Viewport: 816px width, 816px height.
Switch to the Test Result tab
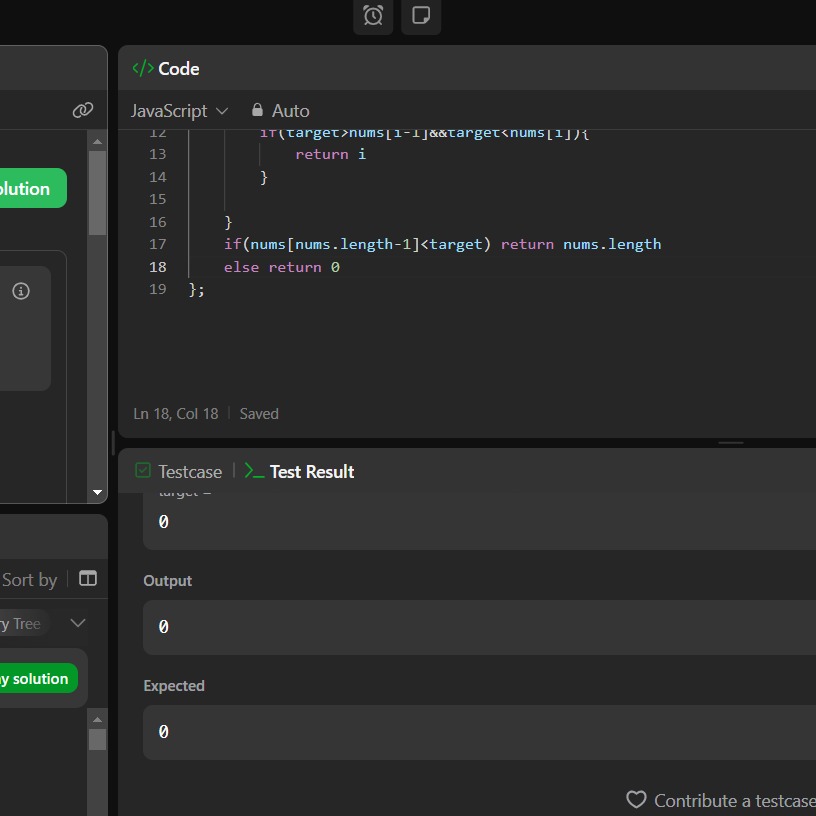coord(300,471)
